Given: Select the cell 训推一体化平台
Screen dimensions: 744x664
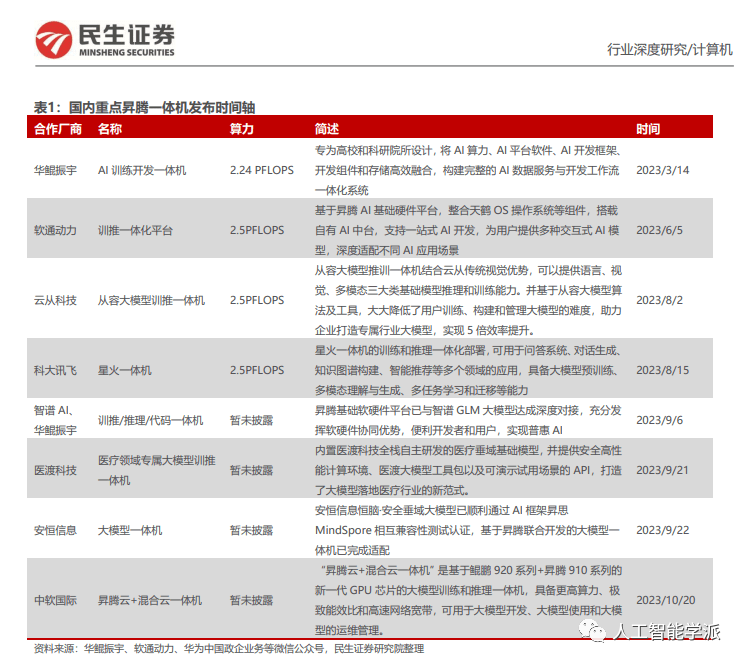Looking at the screenshot, I should [135, 230].
